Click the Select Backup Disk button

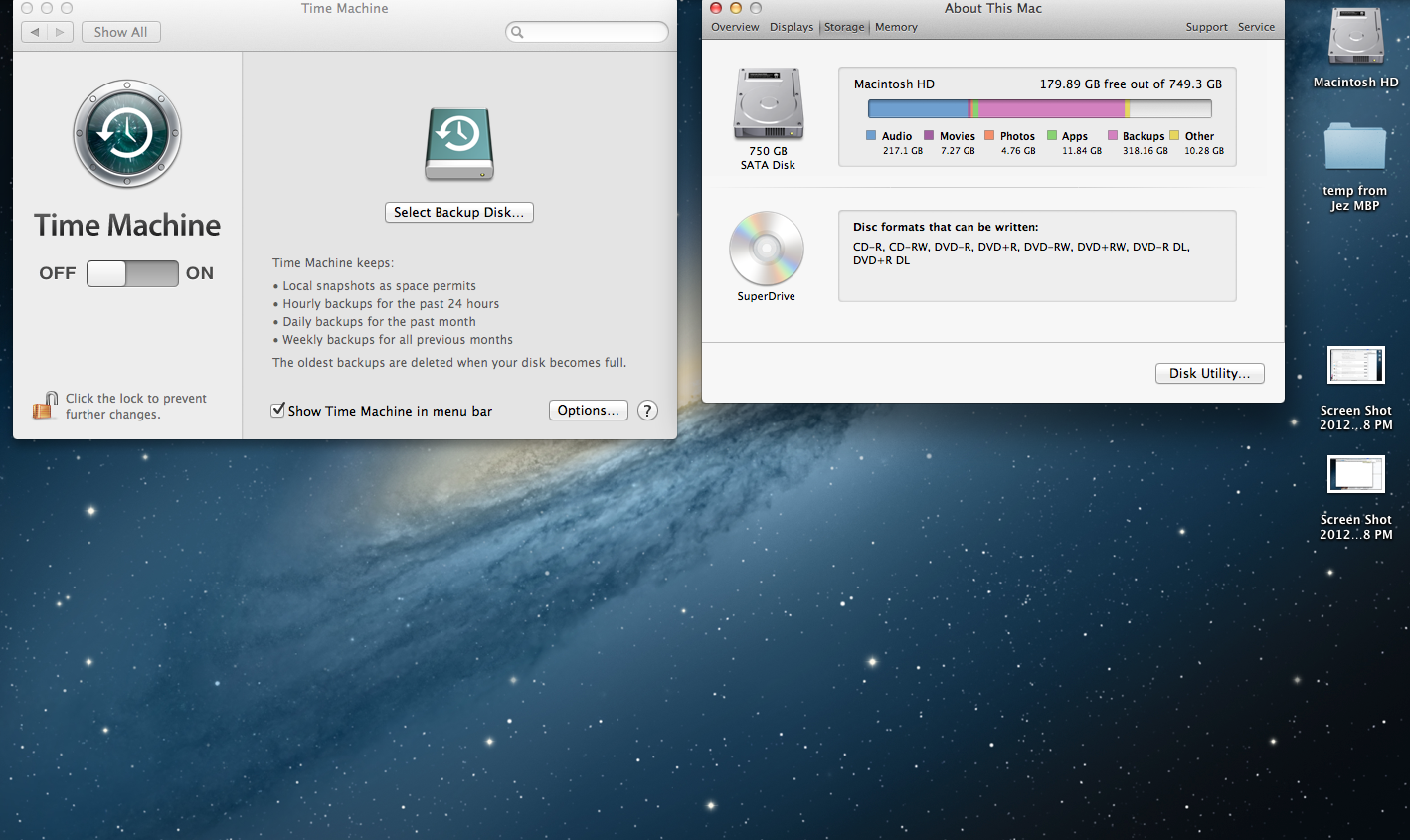click(x=459, y=212)
